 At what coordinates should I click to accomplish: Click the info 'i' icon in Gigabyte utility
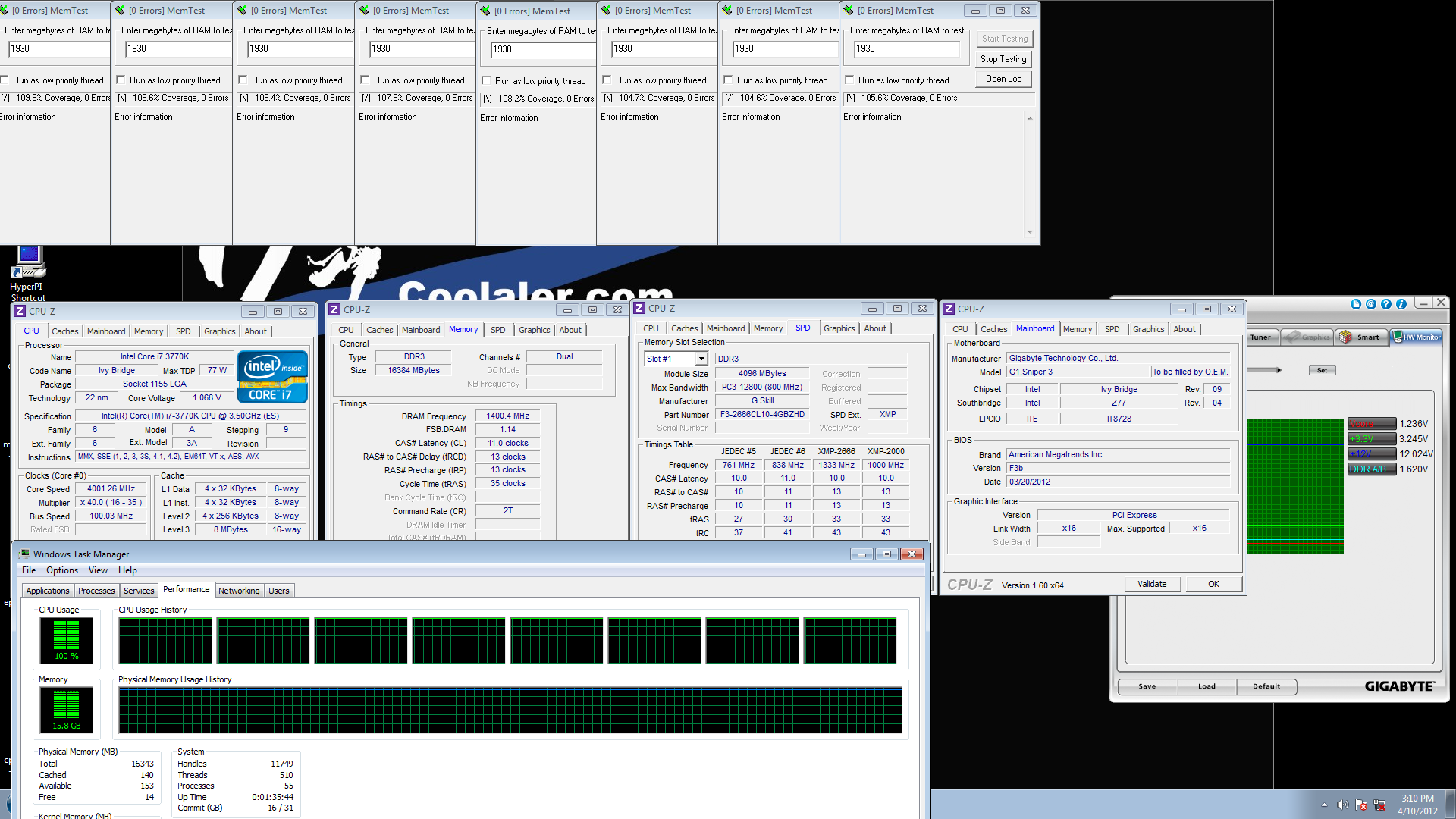[1401, 304]
